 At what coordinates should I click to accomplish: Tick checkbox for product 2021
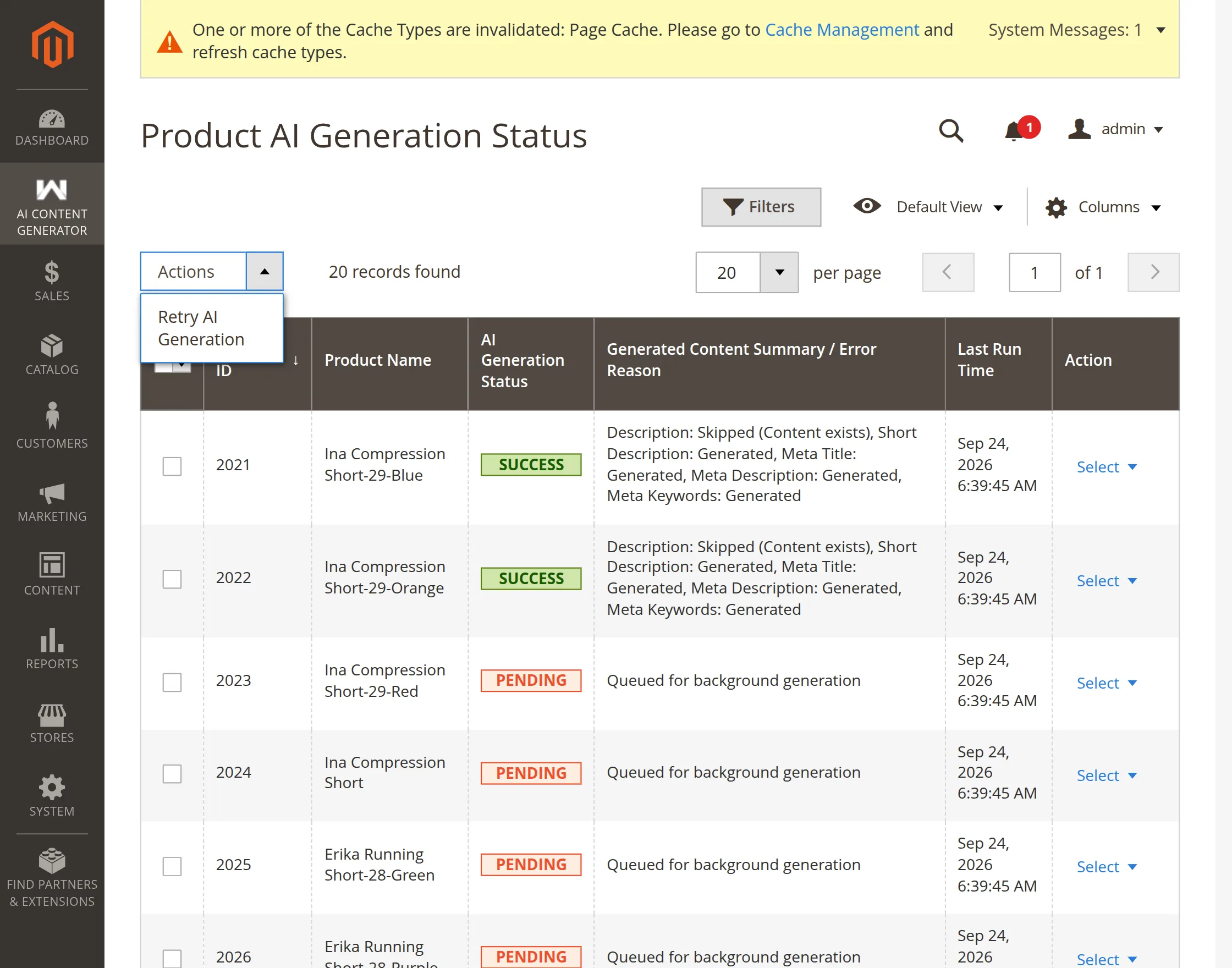(x=172, y=466)
